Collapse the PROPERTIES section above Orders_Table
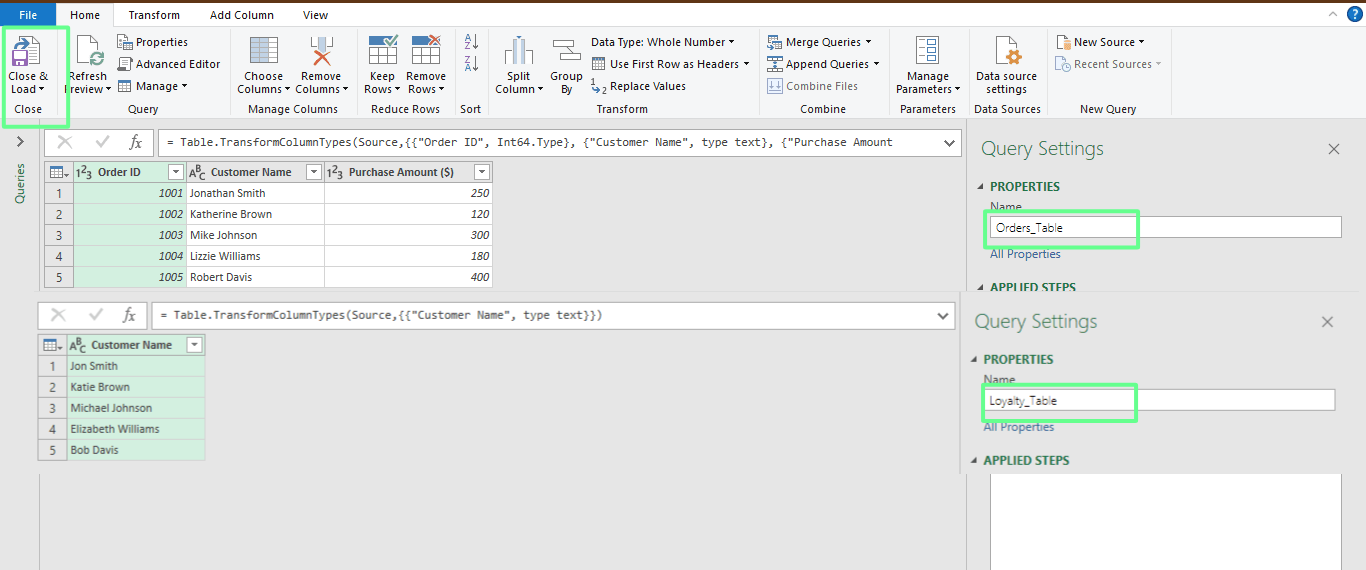Screen dimensions: 1366x570 point(981,187)
